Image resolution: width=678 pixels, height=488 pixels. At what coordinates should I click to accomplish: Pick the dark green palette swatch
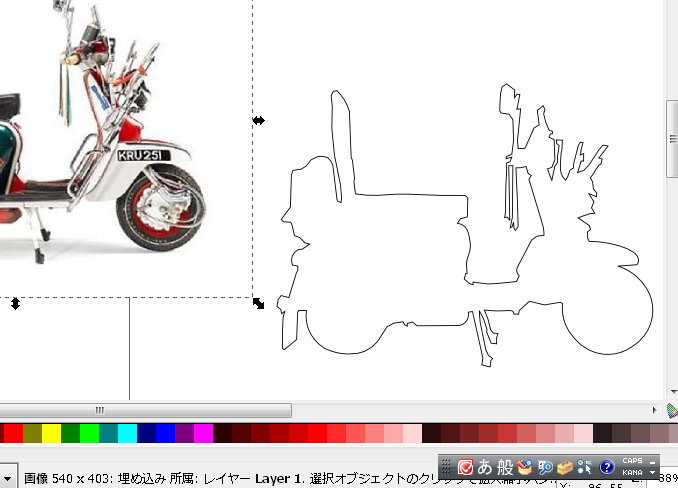coord(70,434)
